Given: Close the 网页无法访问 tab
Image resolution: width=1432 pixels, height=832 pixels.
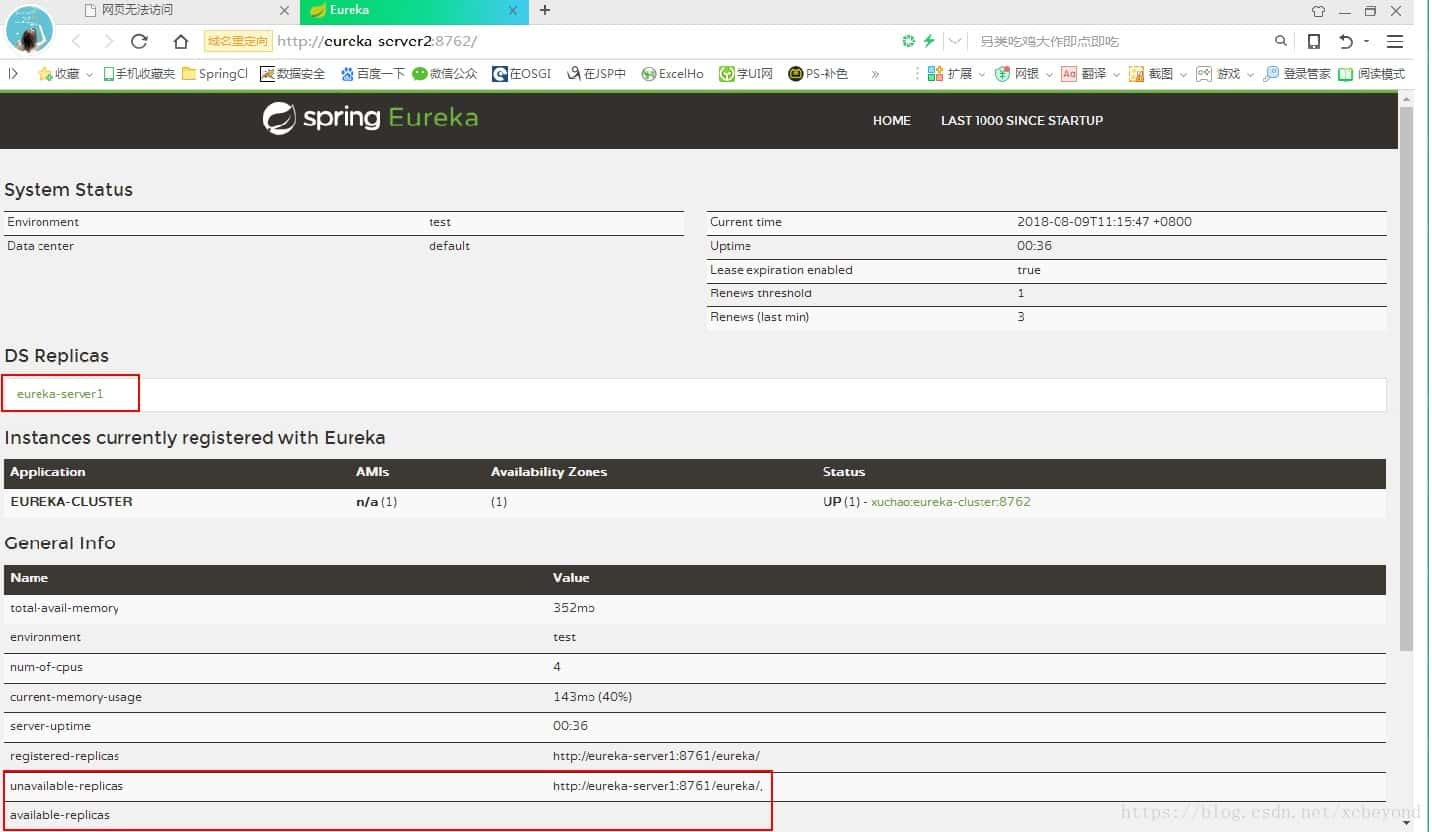Looking at the screenshot, I should (284, 10).
